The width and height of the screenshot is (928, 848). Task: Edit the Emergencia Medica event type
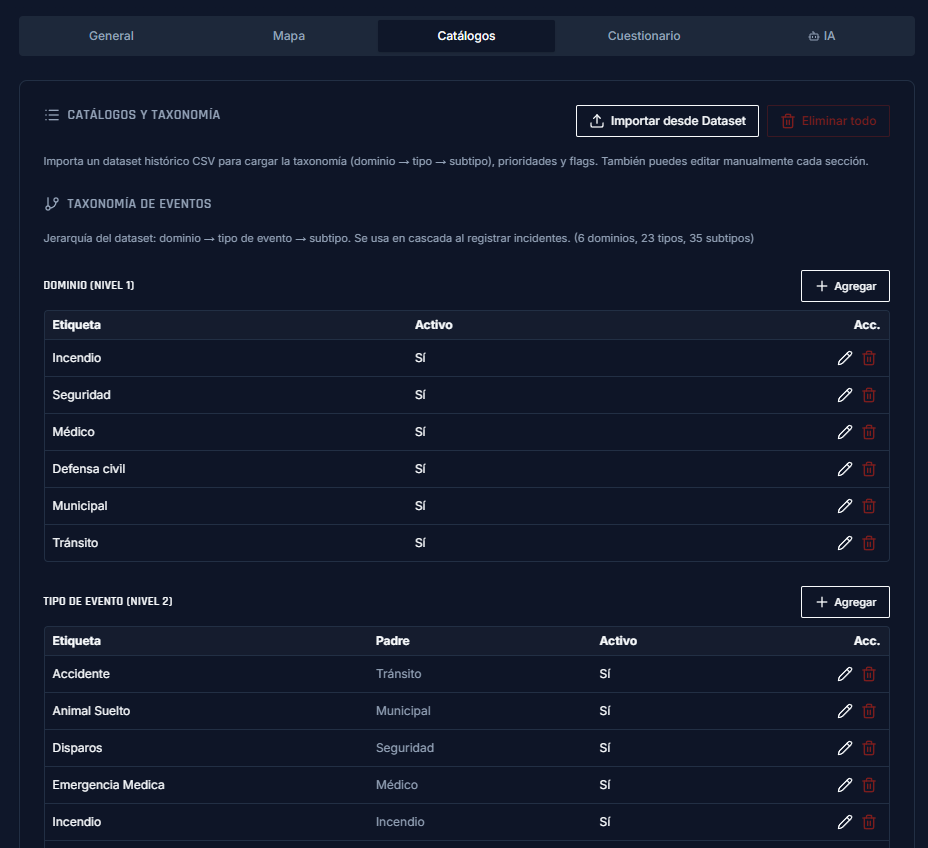pos(845,785)
